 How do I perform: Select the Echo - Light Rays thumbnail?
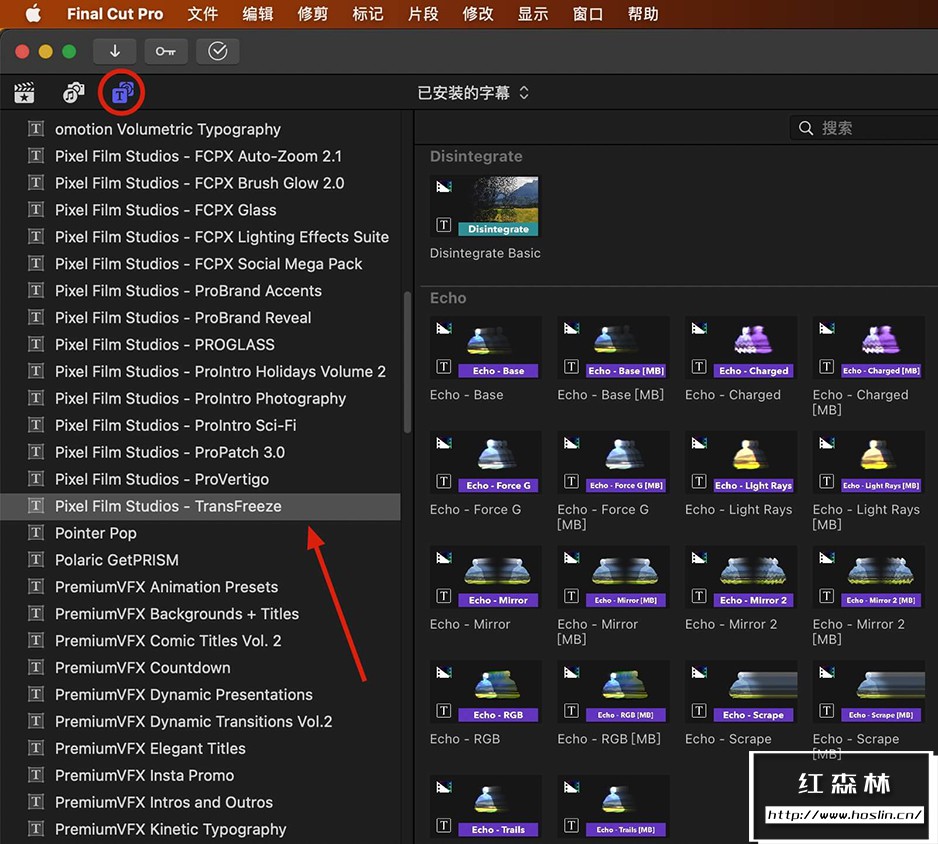[x=741, y=462]
